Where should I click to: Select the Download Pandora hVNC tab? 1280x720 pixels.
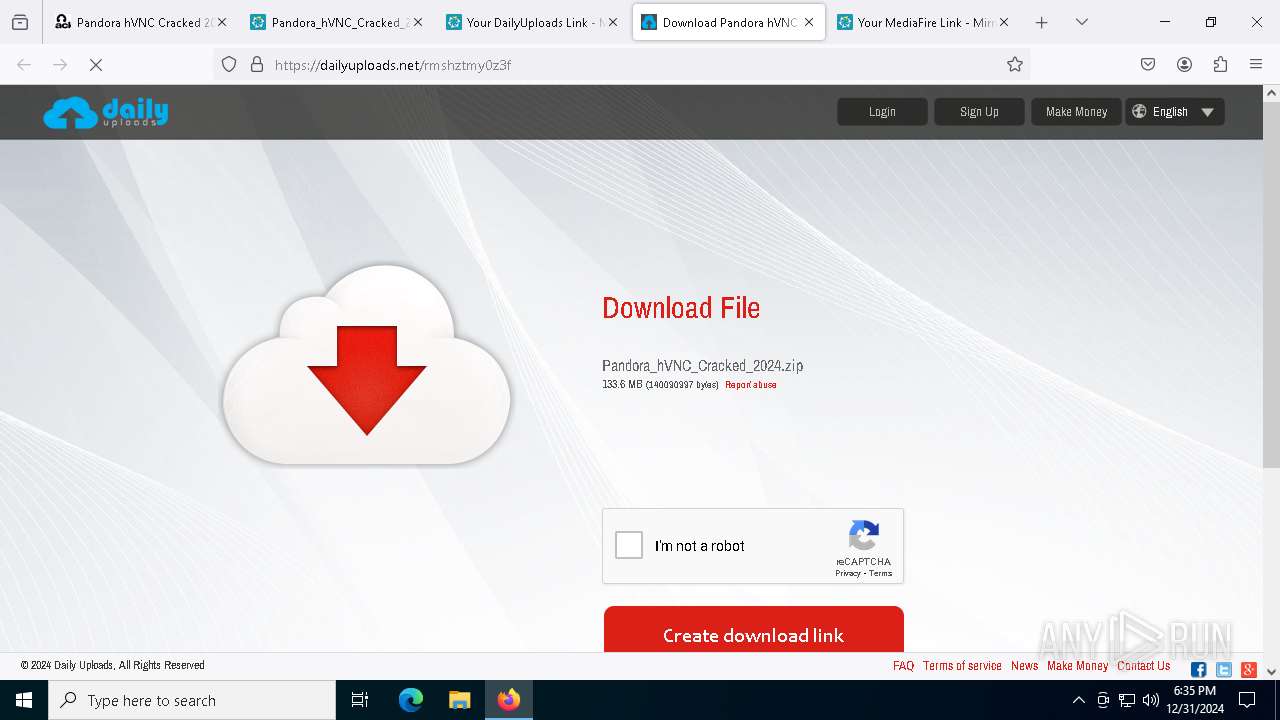[728, 22]
